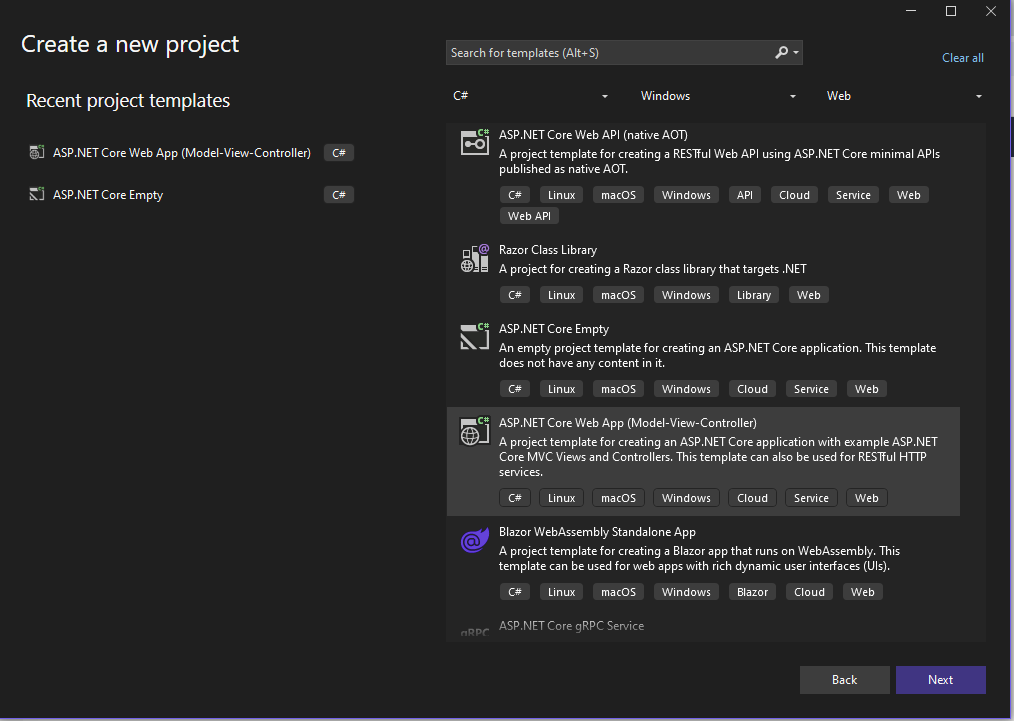The image size is (1014, 721).
Task: Click the ASP.NET Core Empty template icon in the list
Action: tap(474, 337)
